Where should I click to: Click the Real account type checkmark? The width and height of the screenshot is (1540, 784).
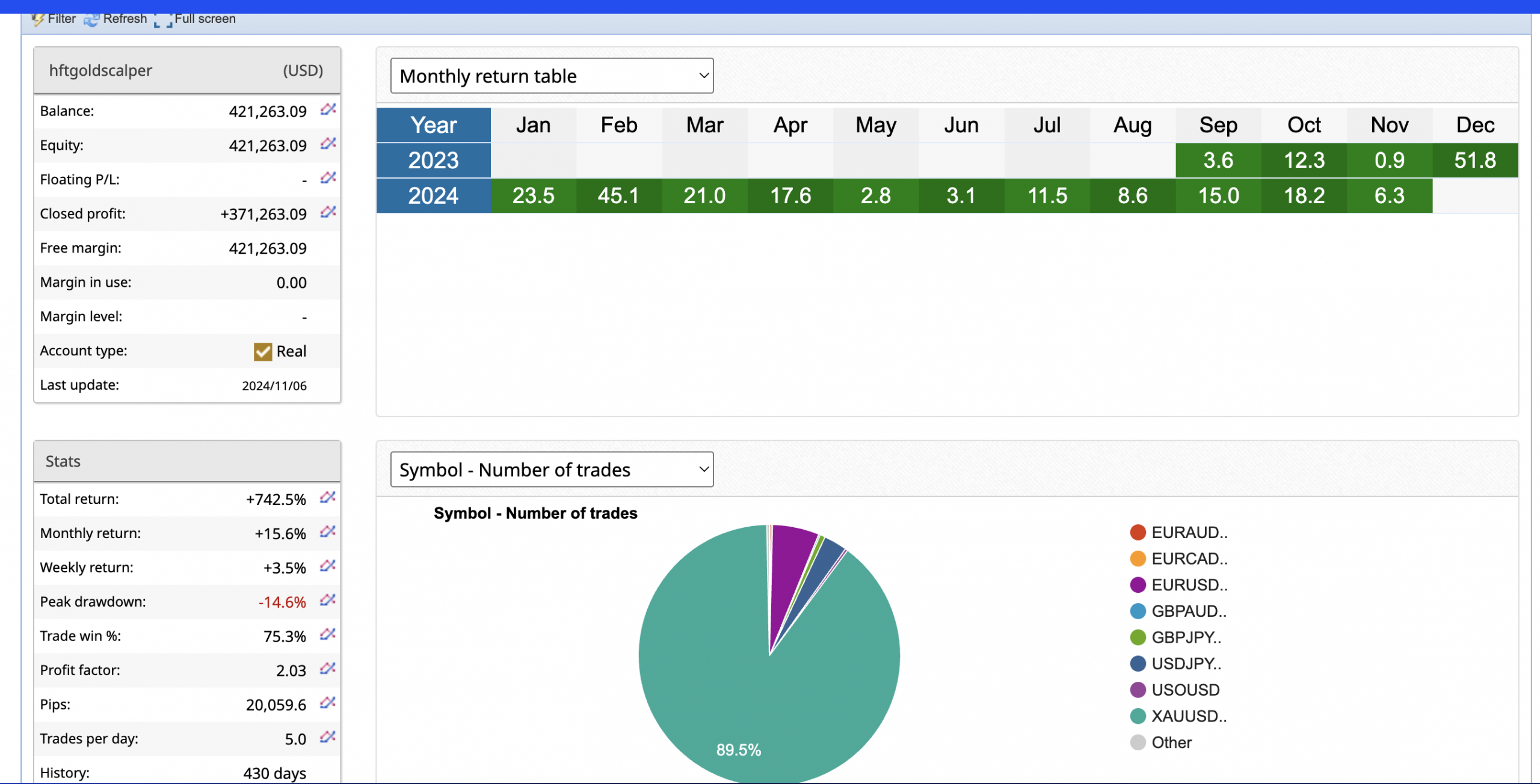coord(263,352)
